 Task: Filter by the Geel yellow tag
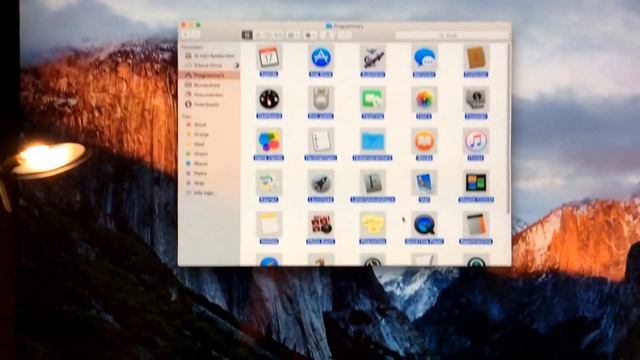(210, 144)
